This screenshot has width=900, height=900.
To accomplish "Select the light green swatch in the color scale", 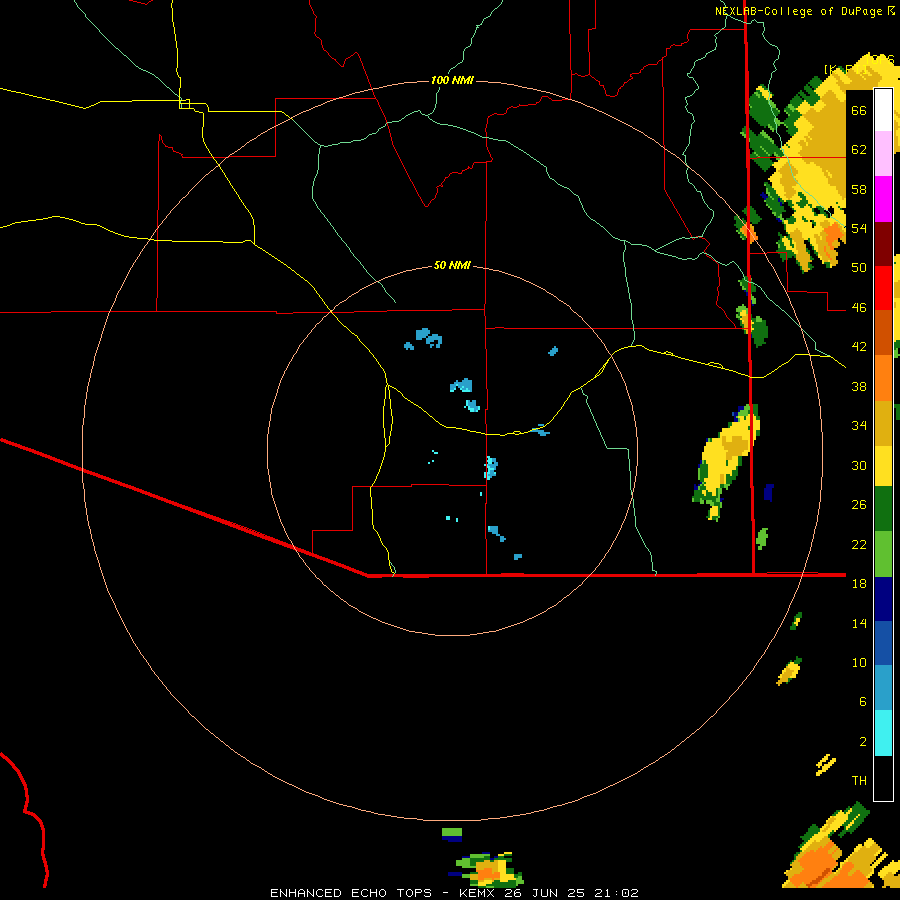I will [x=883, y=554].
